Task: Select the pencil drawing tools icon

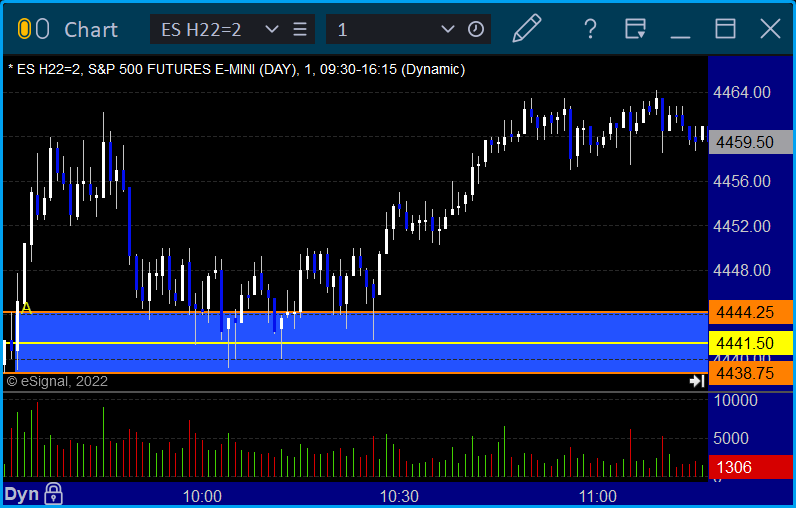Action: click(527, 28)
